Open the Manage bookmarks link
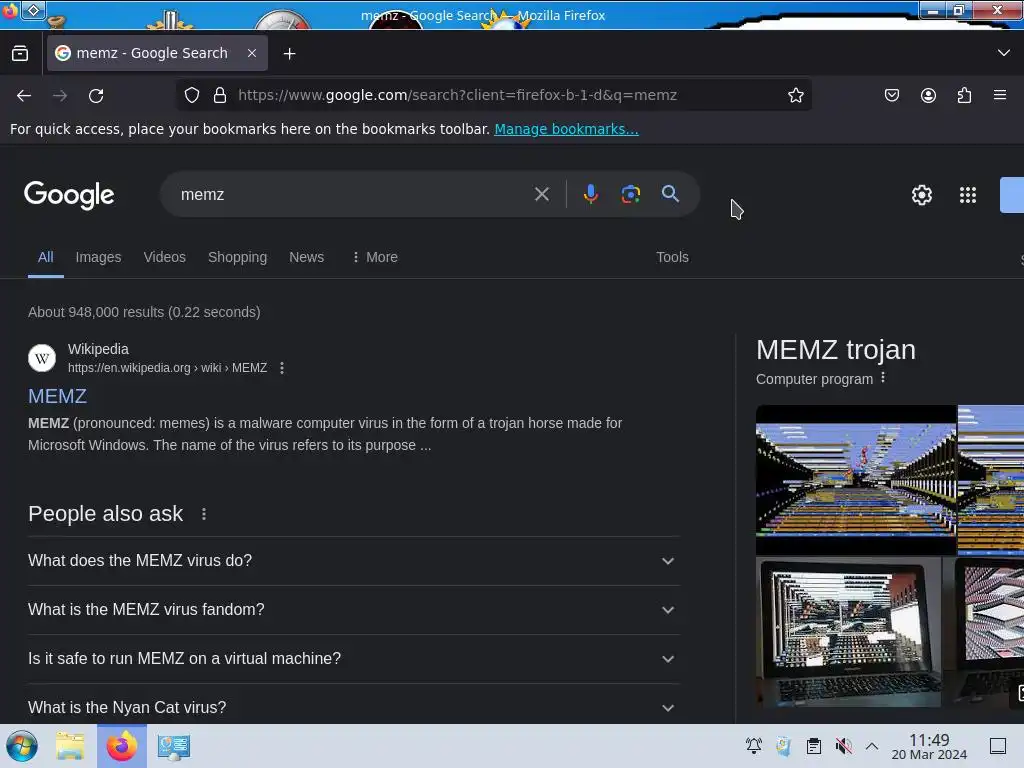The width and height of the screenshot is (1024, 768). 566,129
